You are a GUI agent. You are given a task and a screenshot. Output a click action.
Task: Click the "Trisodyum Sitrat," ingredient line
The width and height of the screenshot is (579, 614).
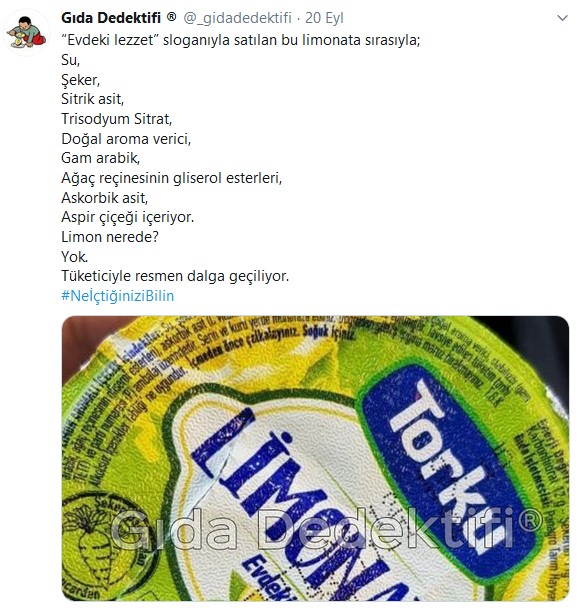coord(117,119)
